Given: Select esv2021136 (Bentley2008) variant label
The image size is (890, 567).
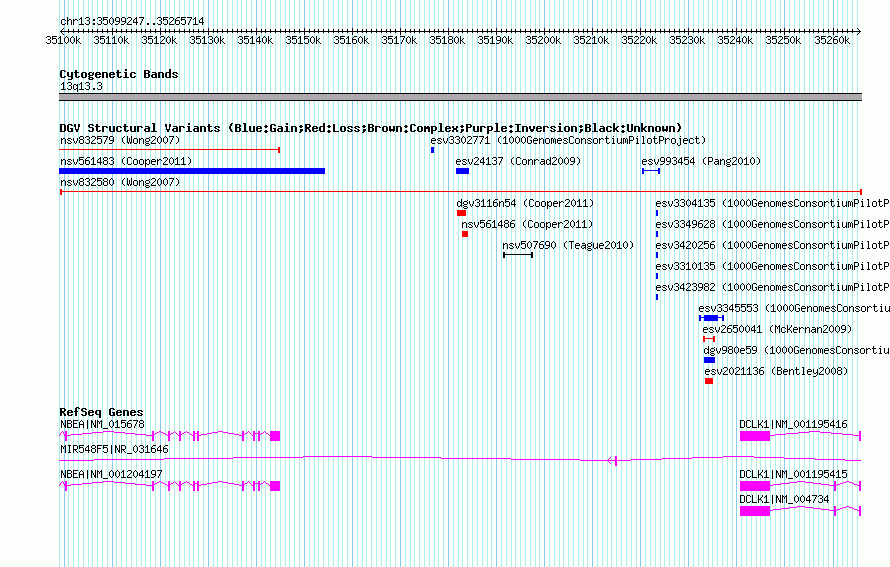Looking at the screenshot, I should [776, 371].
